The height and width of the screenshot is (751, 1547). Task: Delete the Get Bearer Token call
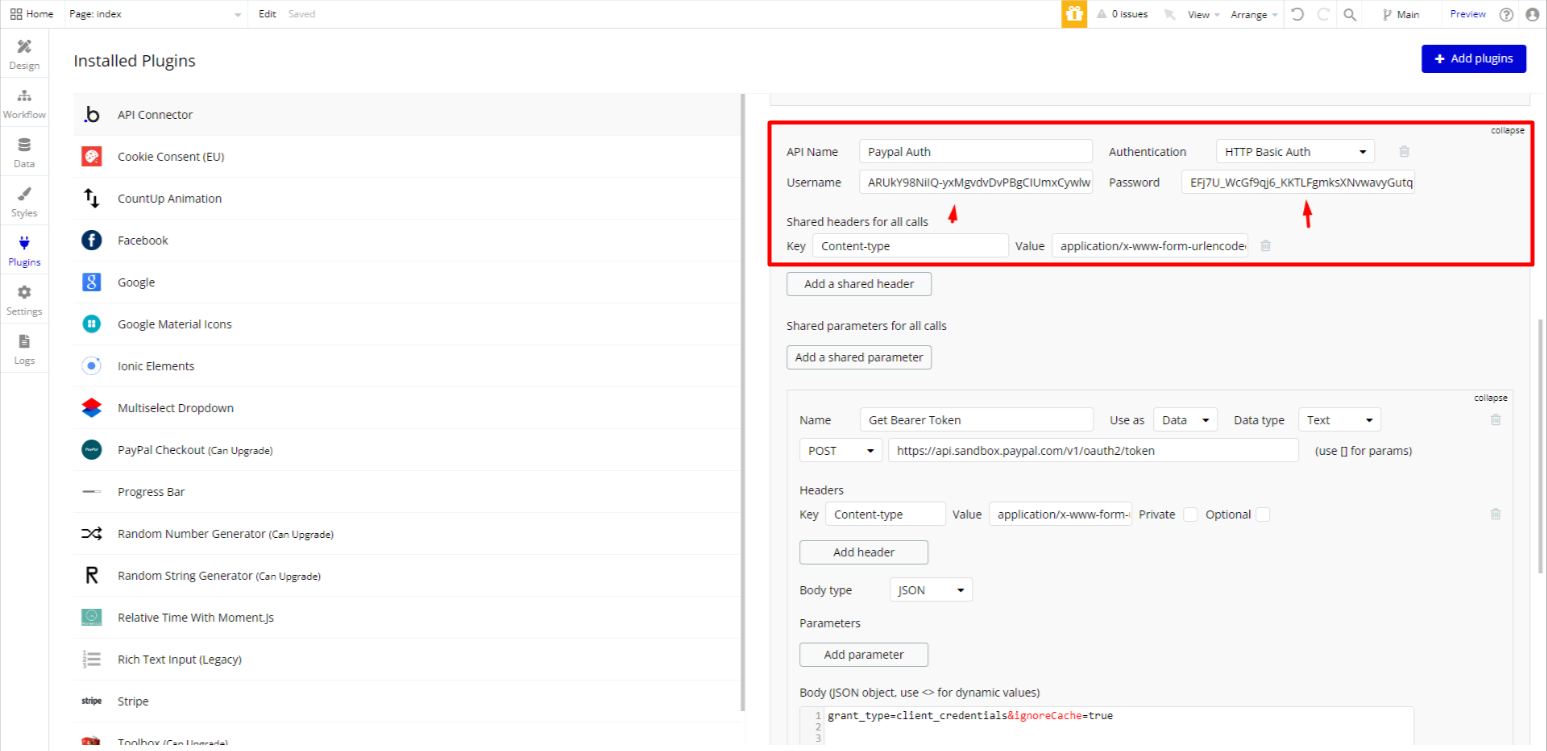[x=1496, y=420]
